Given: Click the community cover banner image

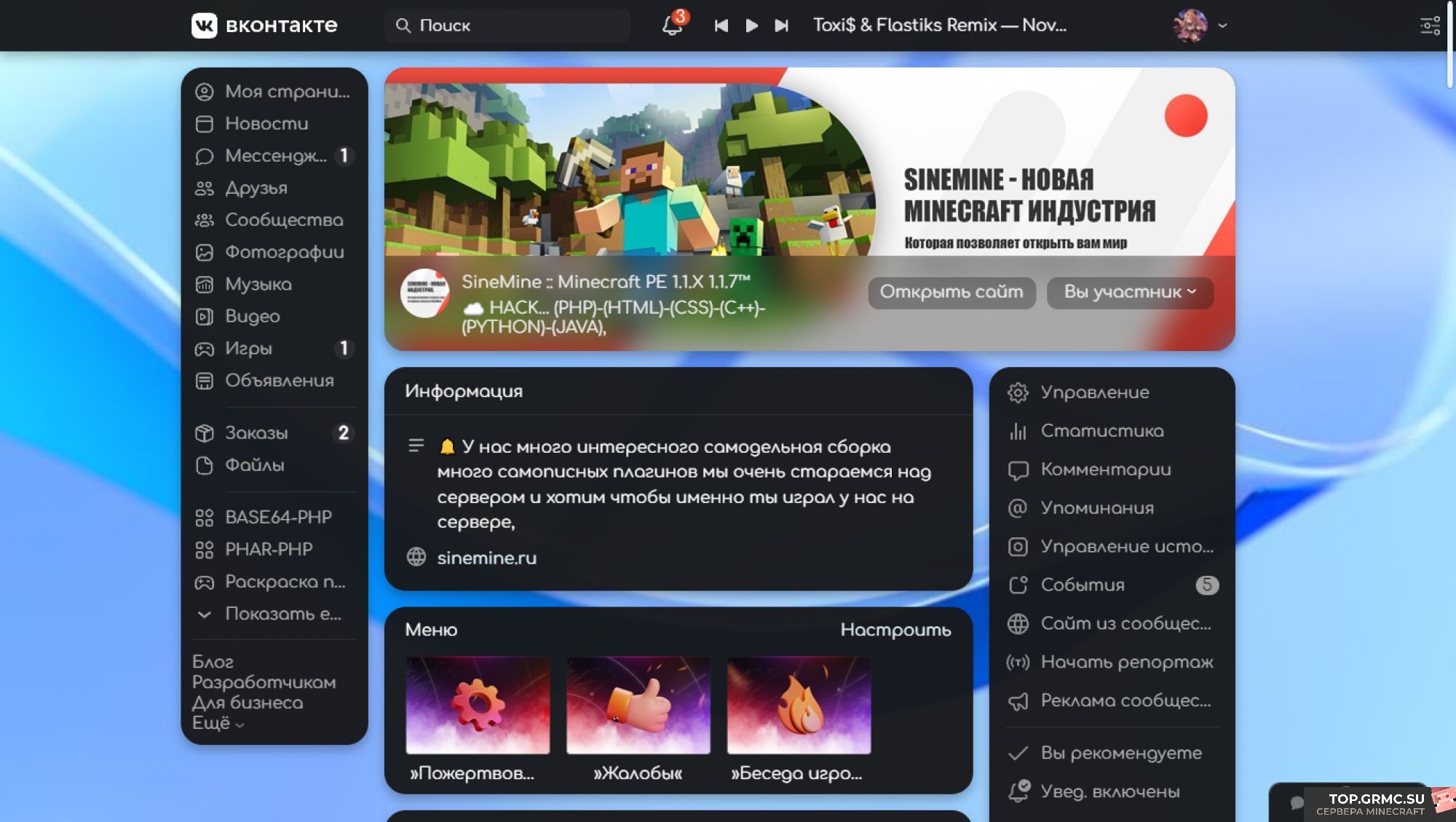Looking at the screenshot, I should pos(810,162).
